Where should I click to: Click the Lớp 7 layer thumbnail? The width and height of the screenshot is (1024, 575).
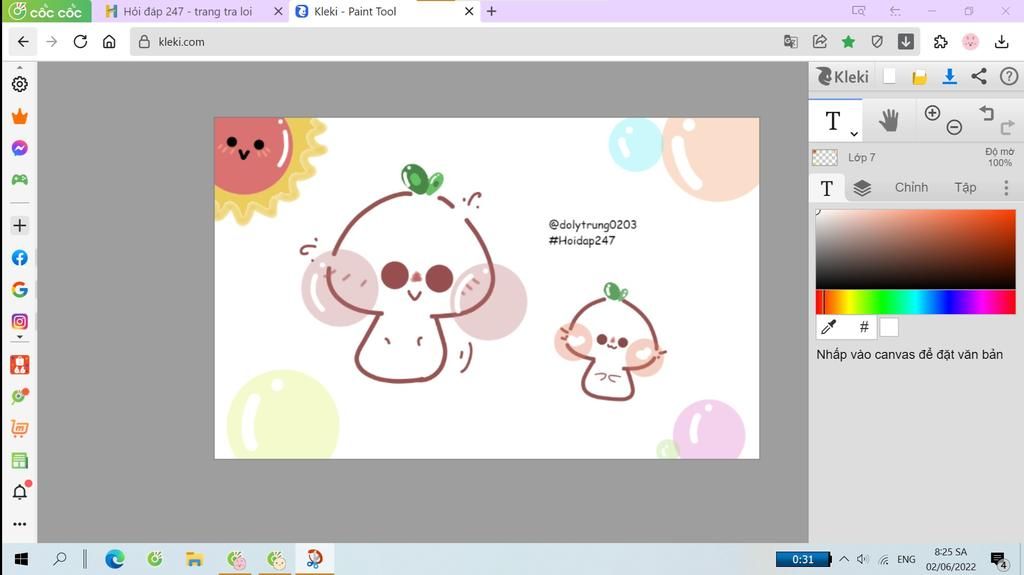click(x=825, y=157)
